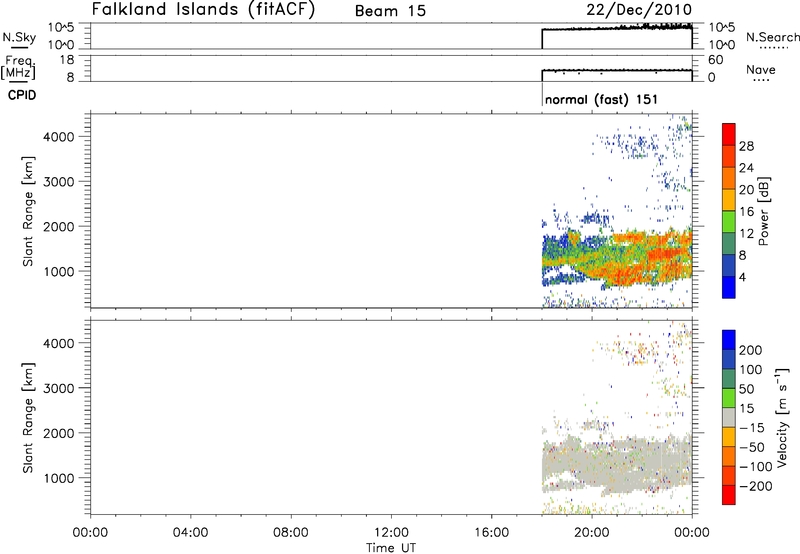
Task: Click the '20:00' time axis tick label
Action: point(592,533)
